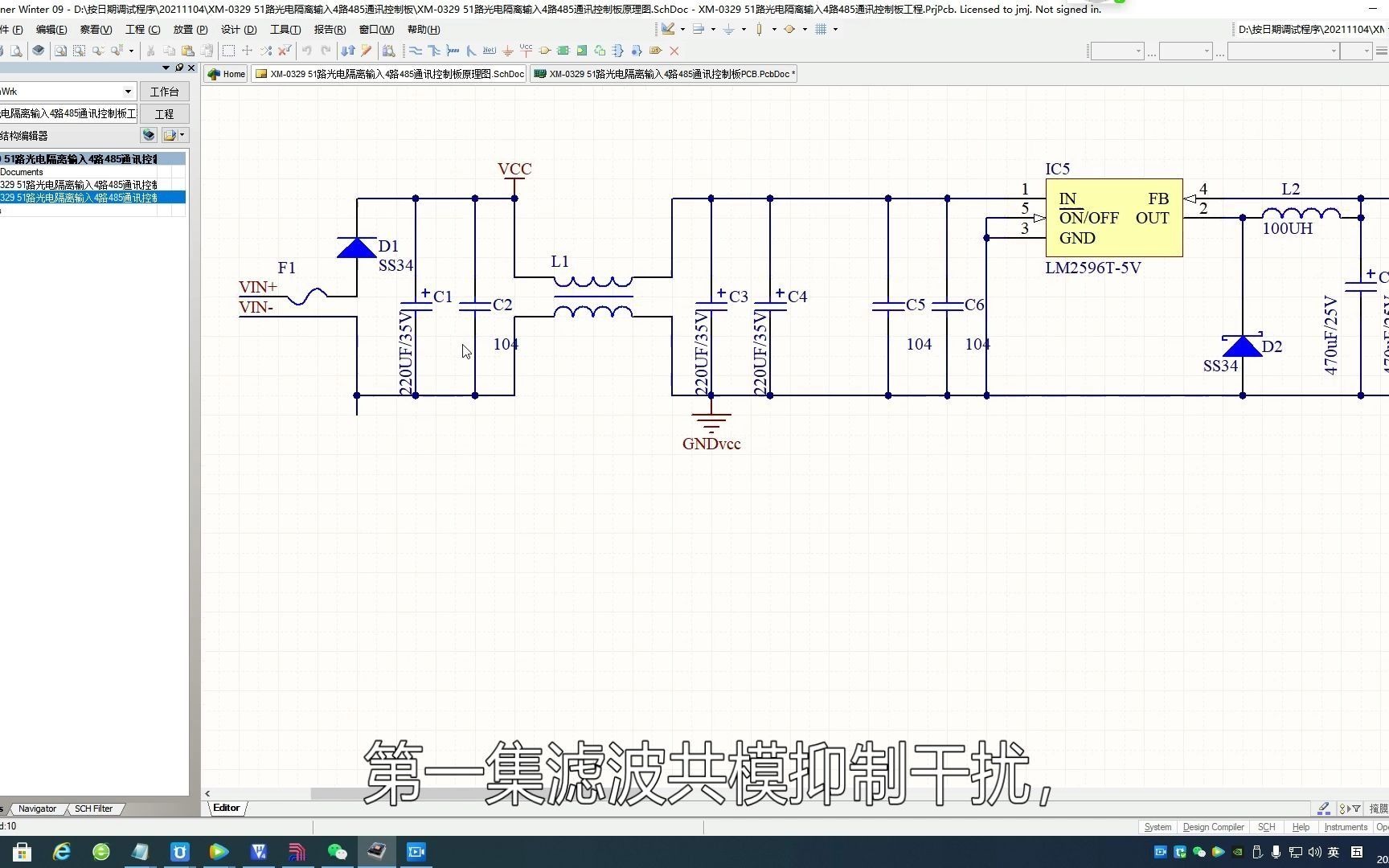This screenshot has width=1389, height=868.
Task: Click the LM2596T-5V IC5 component
Action: pyautogui.click(x=1113, y=218)
